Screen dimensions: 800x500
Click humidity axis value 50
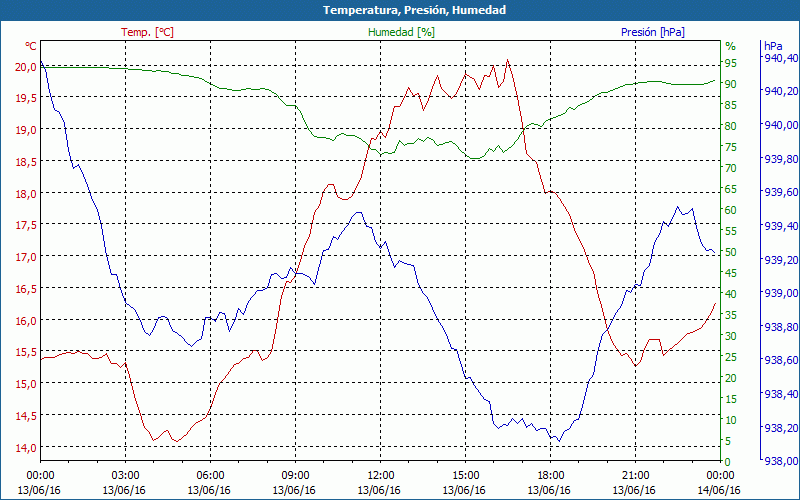[731, 252]
